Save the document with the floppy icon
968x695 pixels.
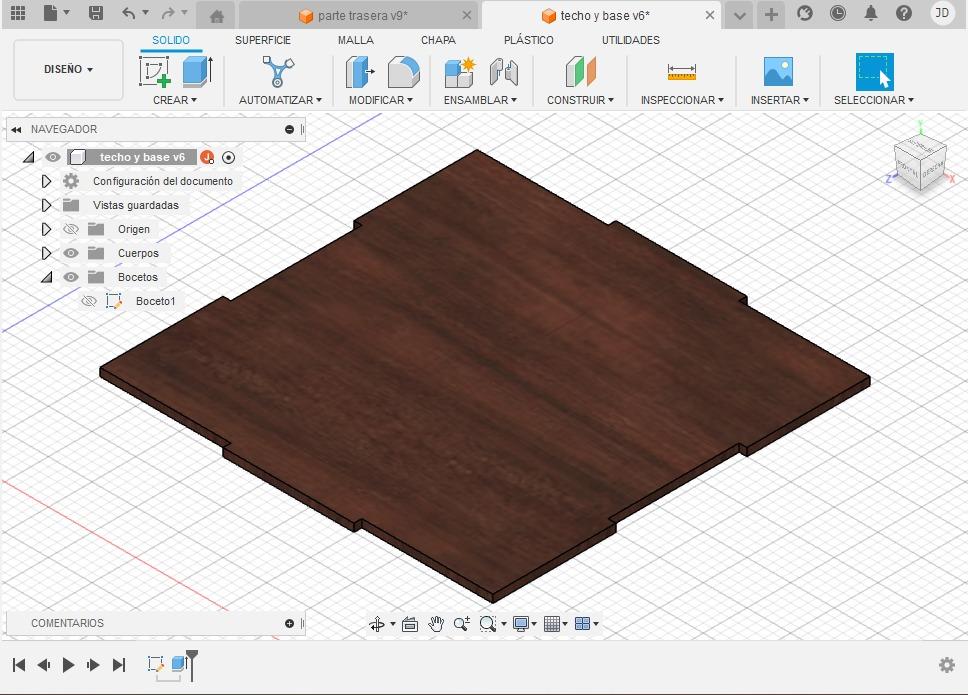[x=96, y=13]
